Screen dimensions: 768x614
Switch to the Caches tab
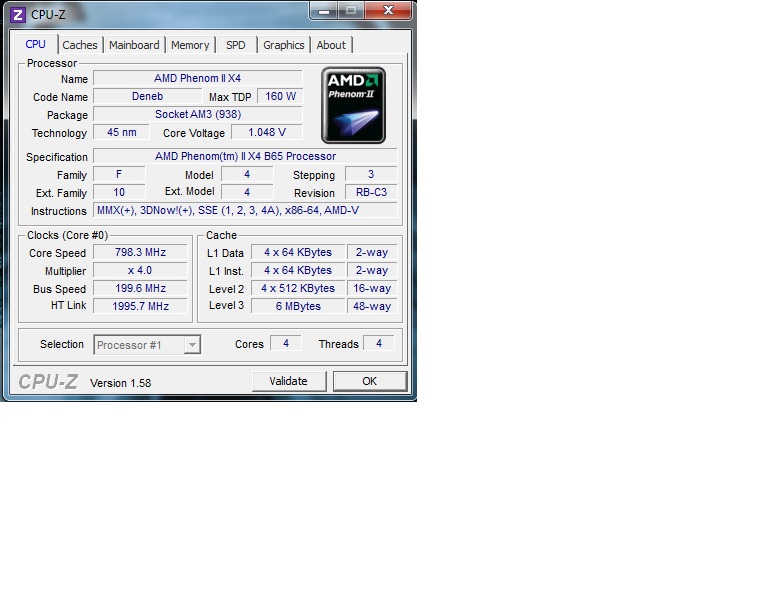coord(79,45)
